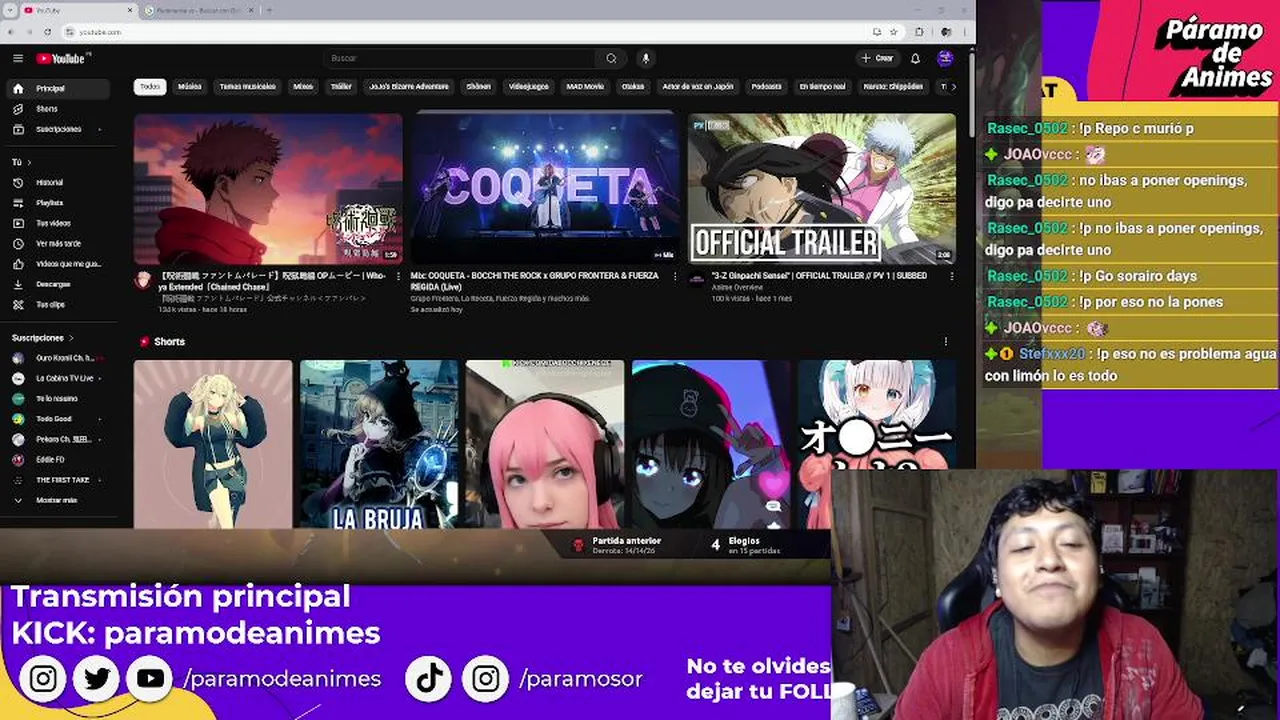Select the Temas musicales chip
Image resolution: width=1280 pixels, height=720 pixels.
tap(247, 87)
